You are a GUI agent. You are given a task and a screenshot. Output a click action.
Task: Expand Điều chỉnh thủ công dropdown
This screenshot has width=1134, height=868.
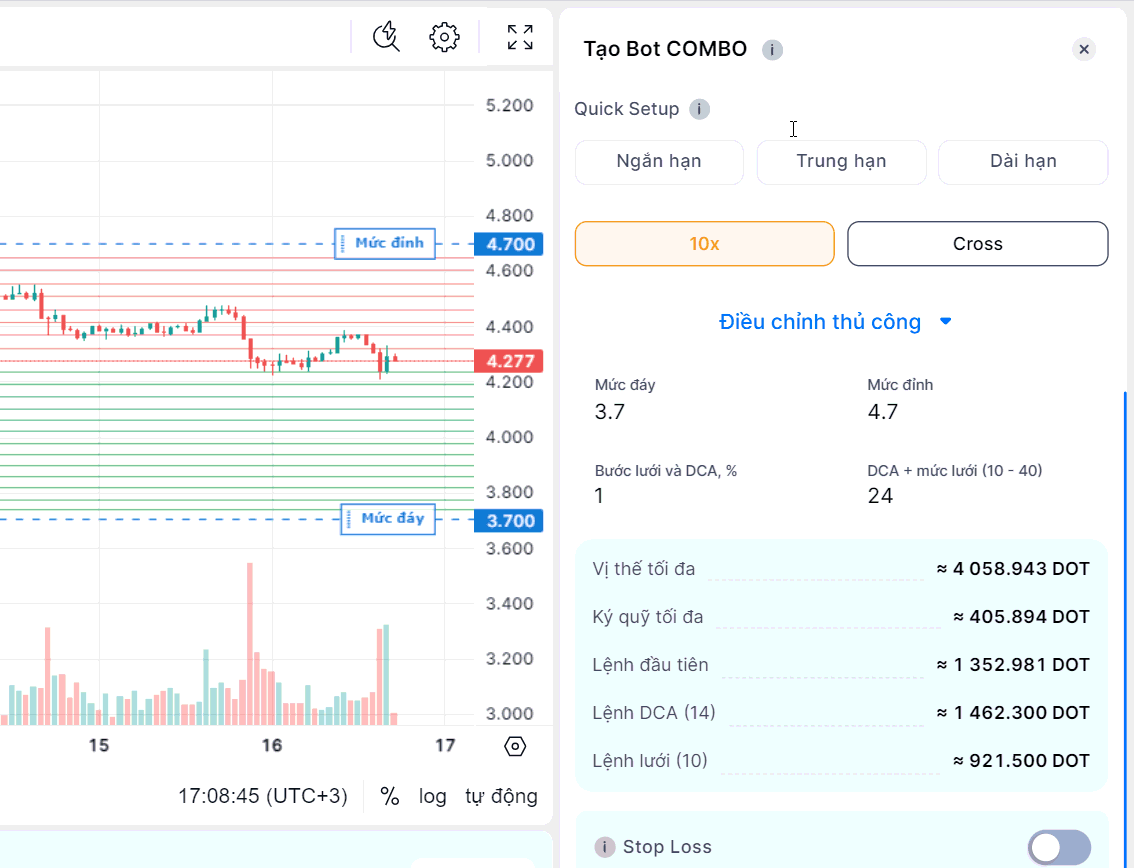[x=835, y=322]
